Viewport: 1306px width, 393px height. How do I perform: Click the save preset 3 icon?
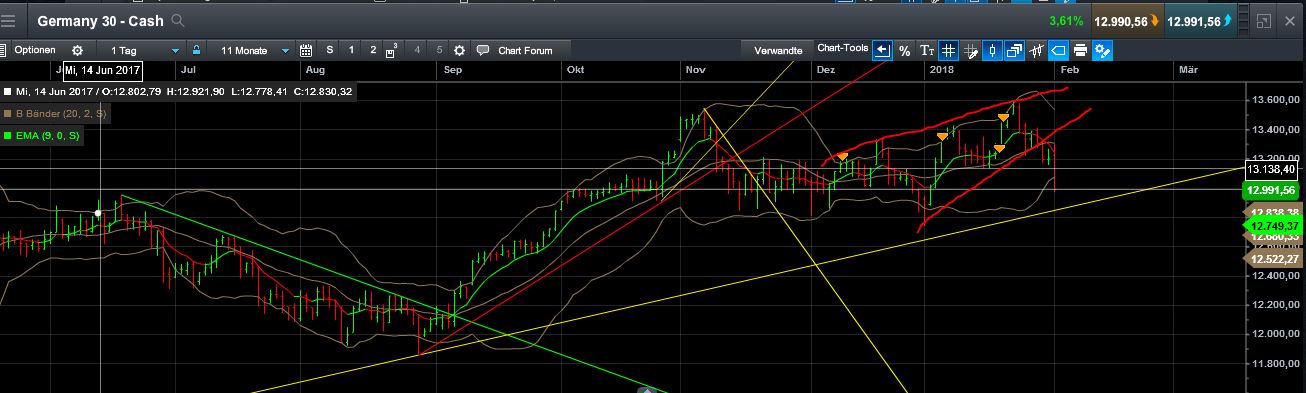(x=392, y=50)
